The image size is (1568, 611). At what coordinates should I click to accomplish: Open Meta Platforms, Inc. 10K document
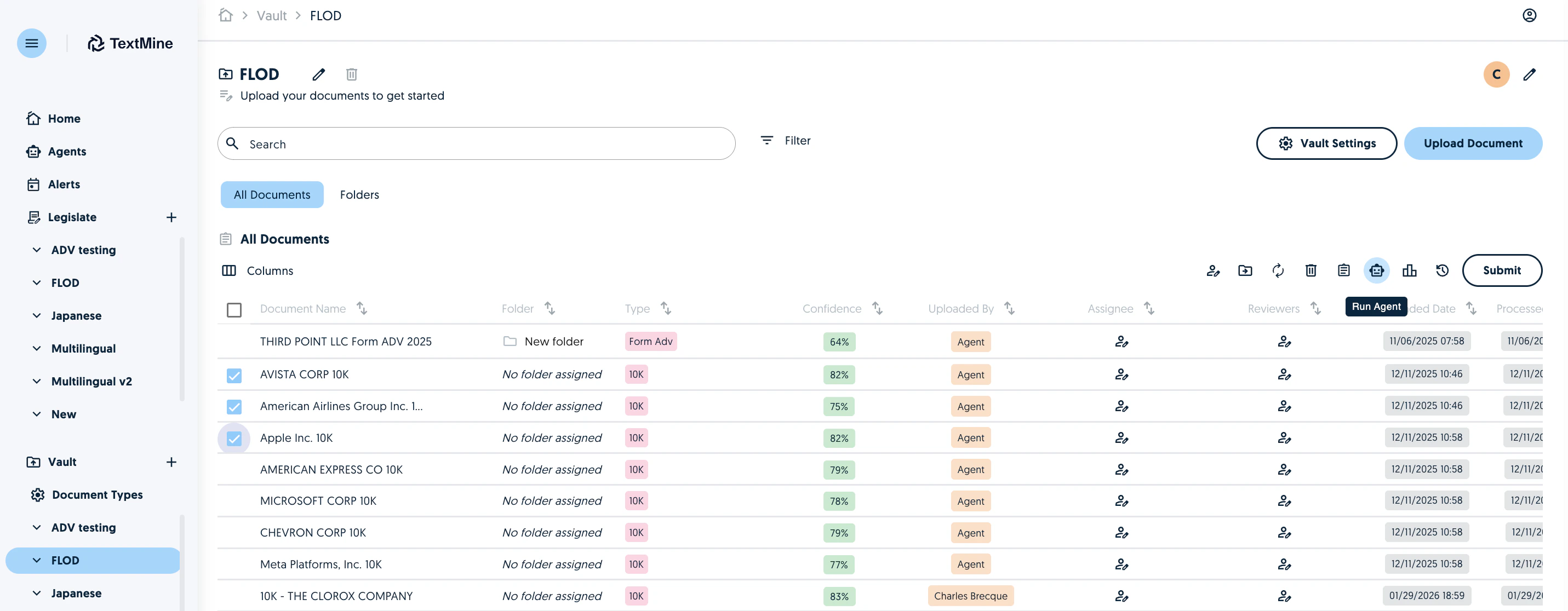(x=320, y=564)
